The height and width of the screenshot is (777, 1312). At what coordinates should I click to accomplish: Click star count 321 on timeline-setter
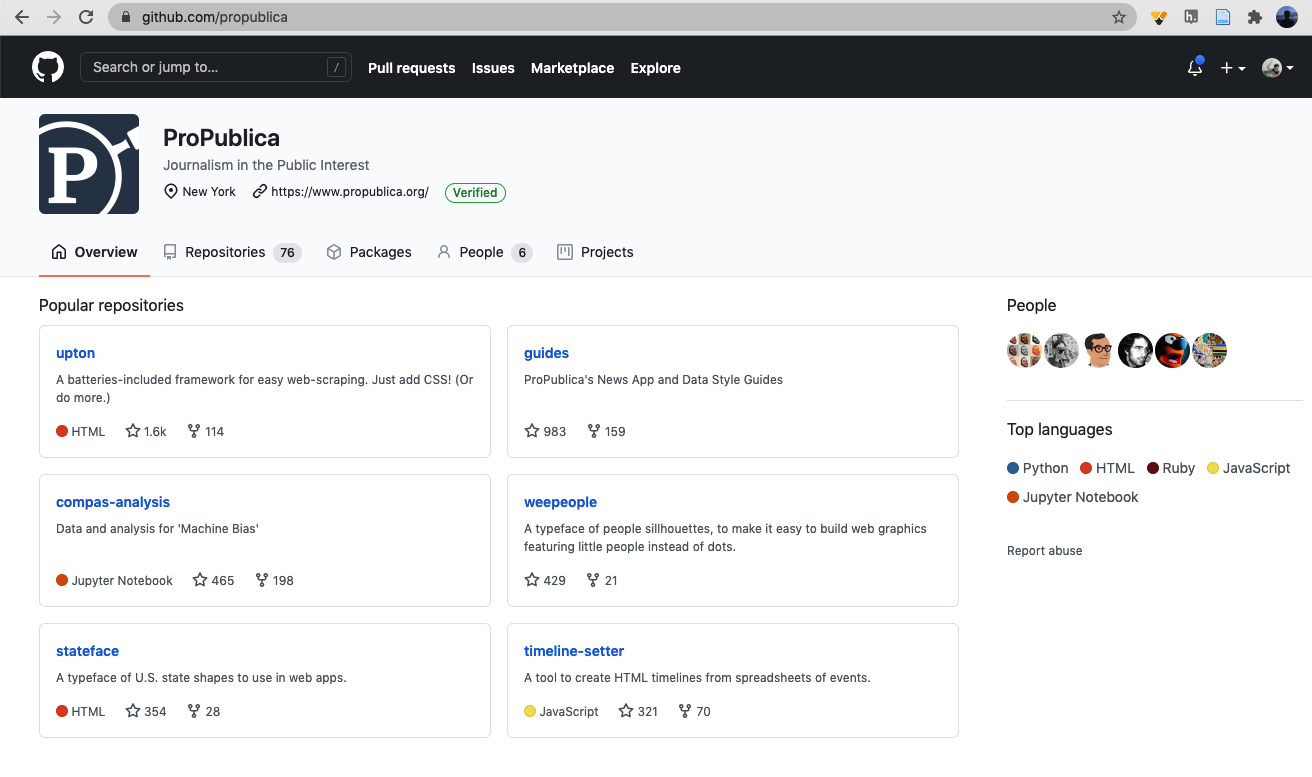(638, 711)
